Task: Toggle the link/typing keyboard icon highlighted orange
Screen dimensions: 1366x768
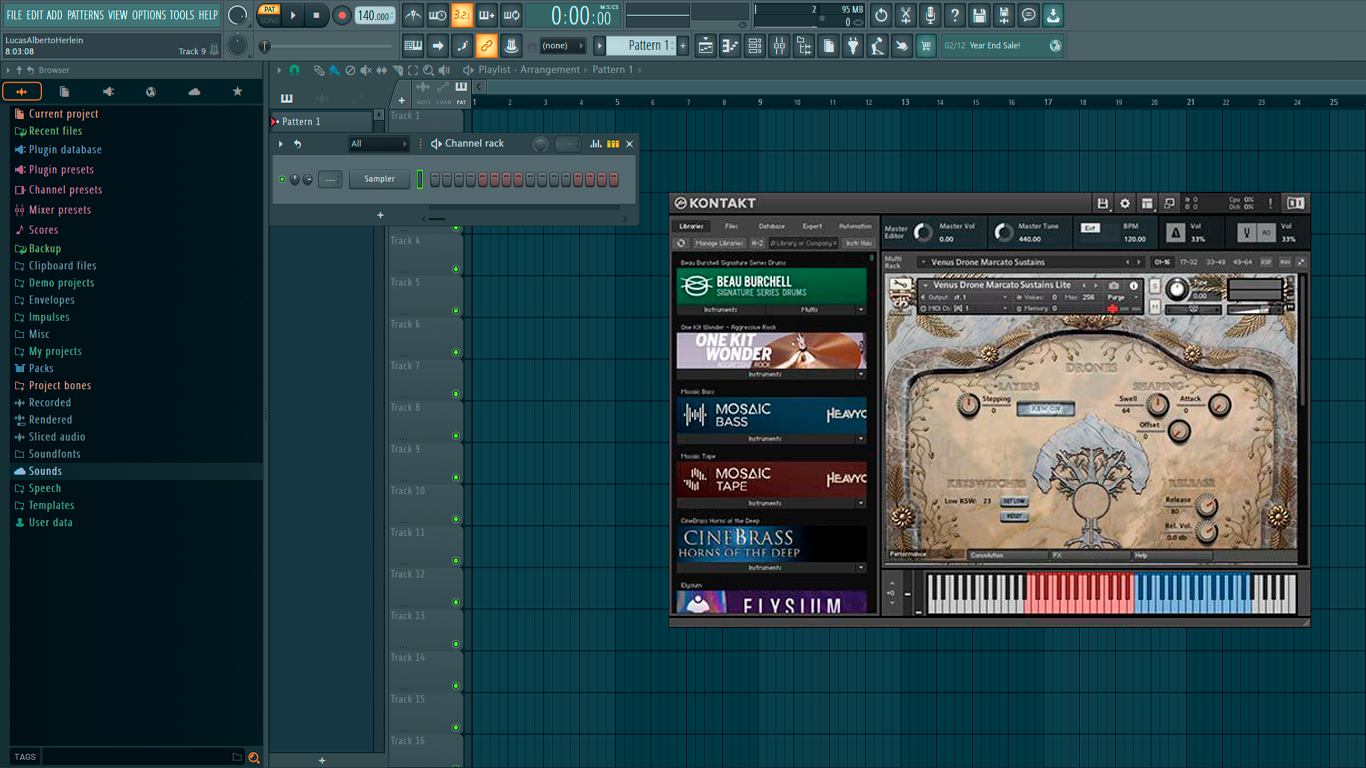Action: [x=486, y=46]
